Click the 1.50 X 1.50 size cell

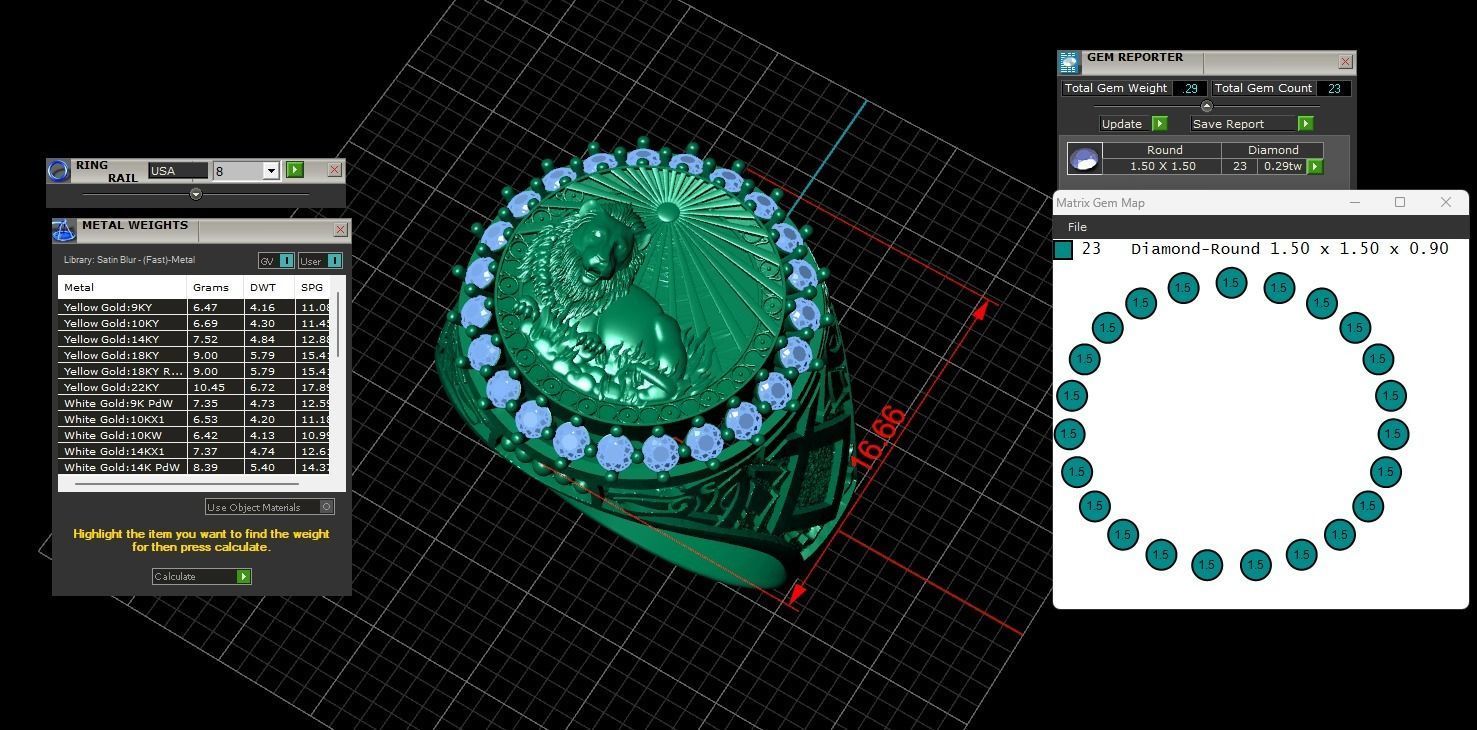click(1162, 166)
